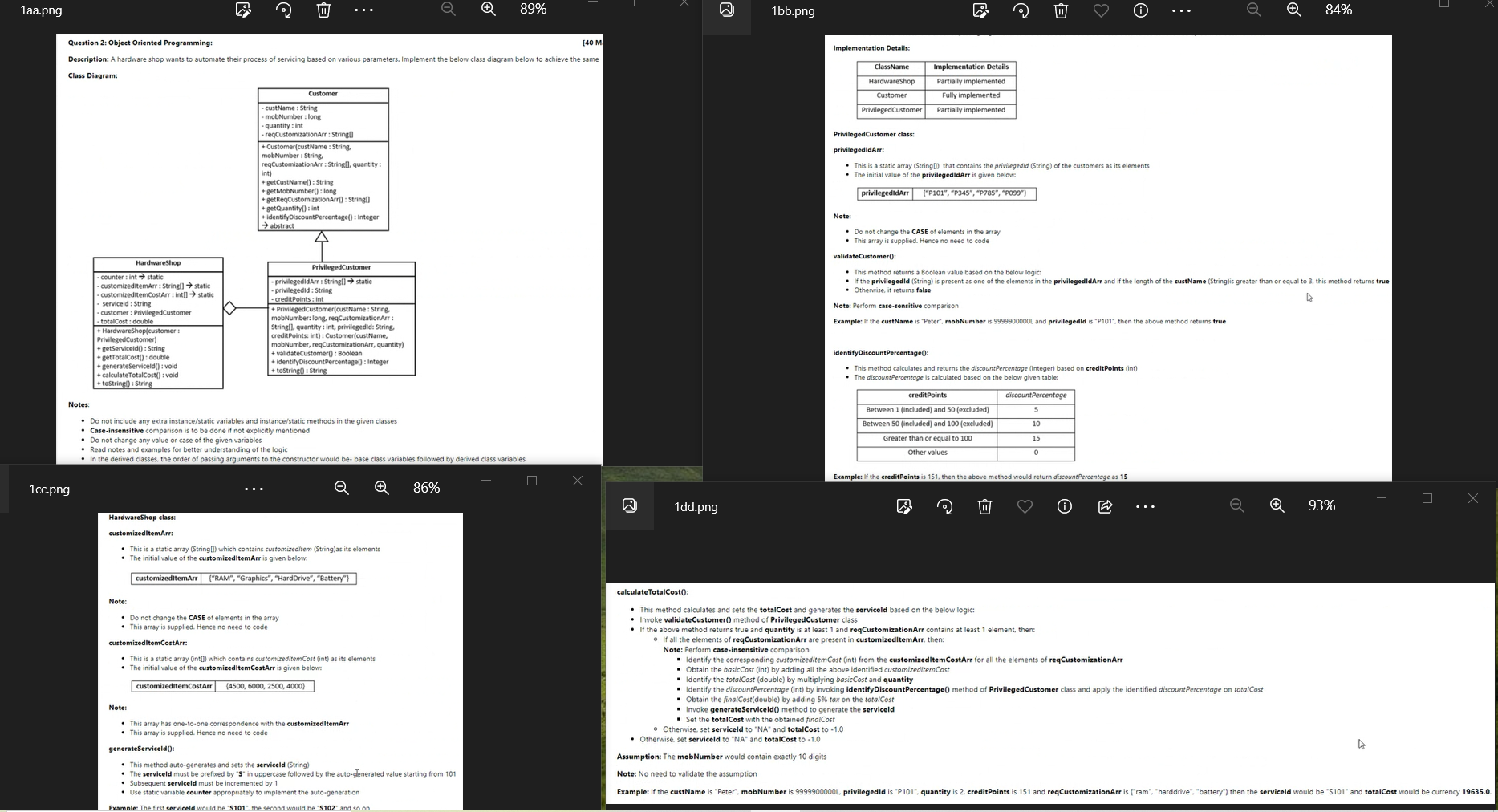Toggle favorite heart on 1dd.png

pos(1025,506)
